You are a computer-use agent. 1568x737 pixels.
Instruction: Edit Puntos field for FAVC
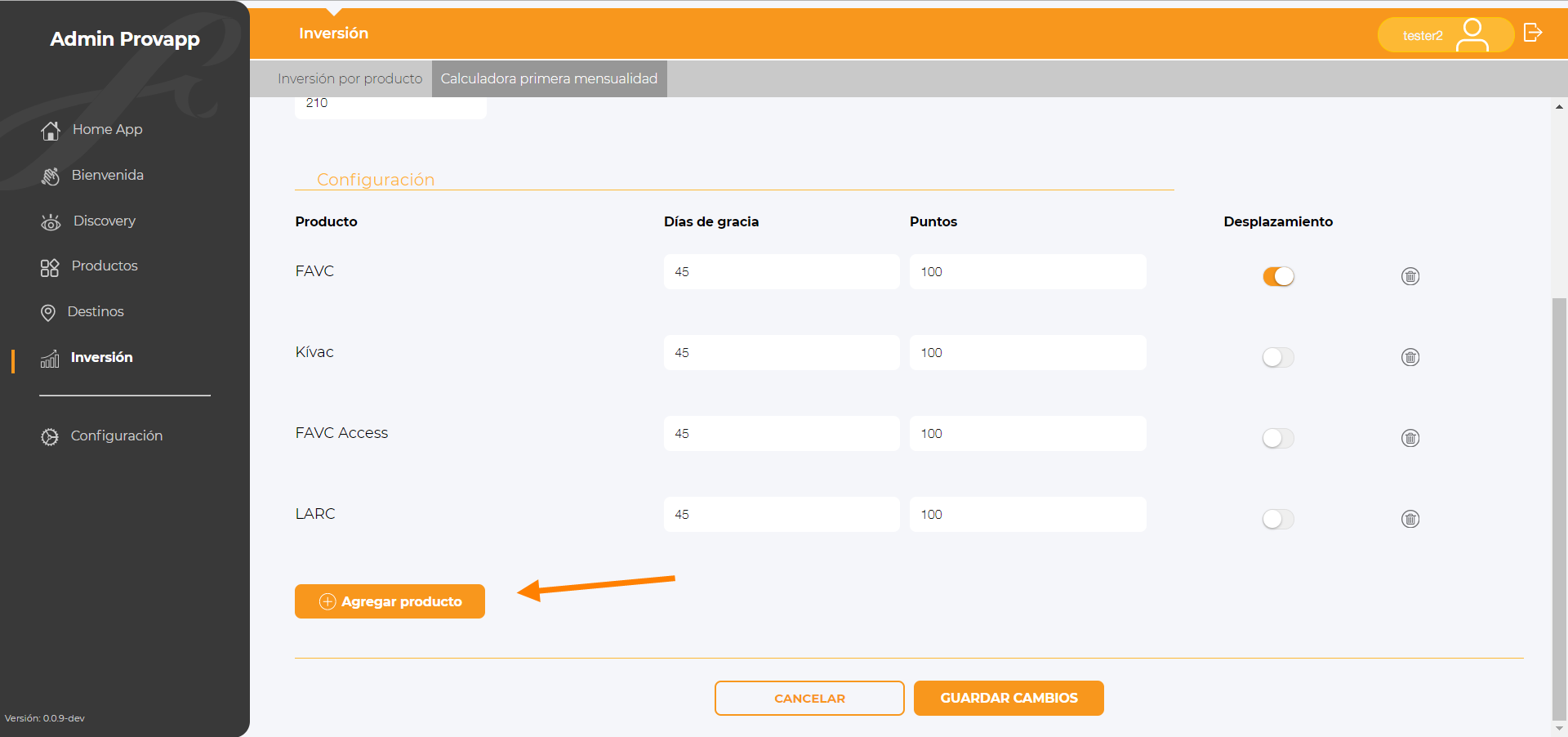coord(1028,271)
